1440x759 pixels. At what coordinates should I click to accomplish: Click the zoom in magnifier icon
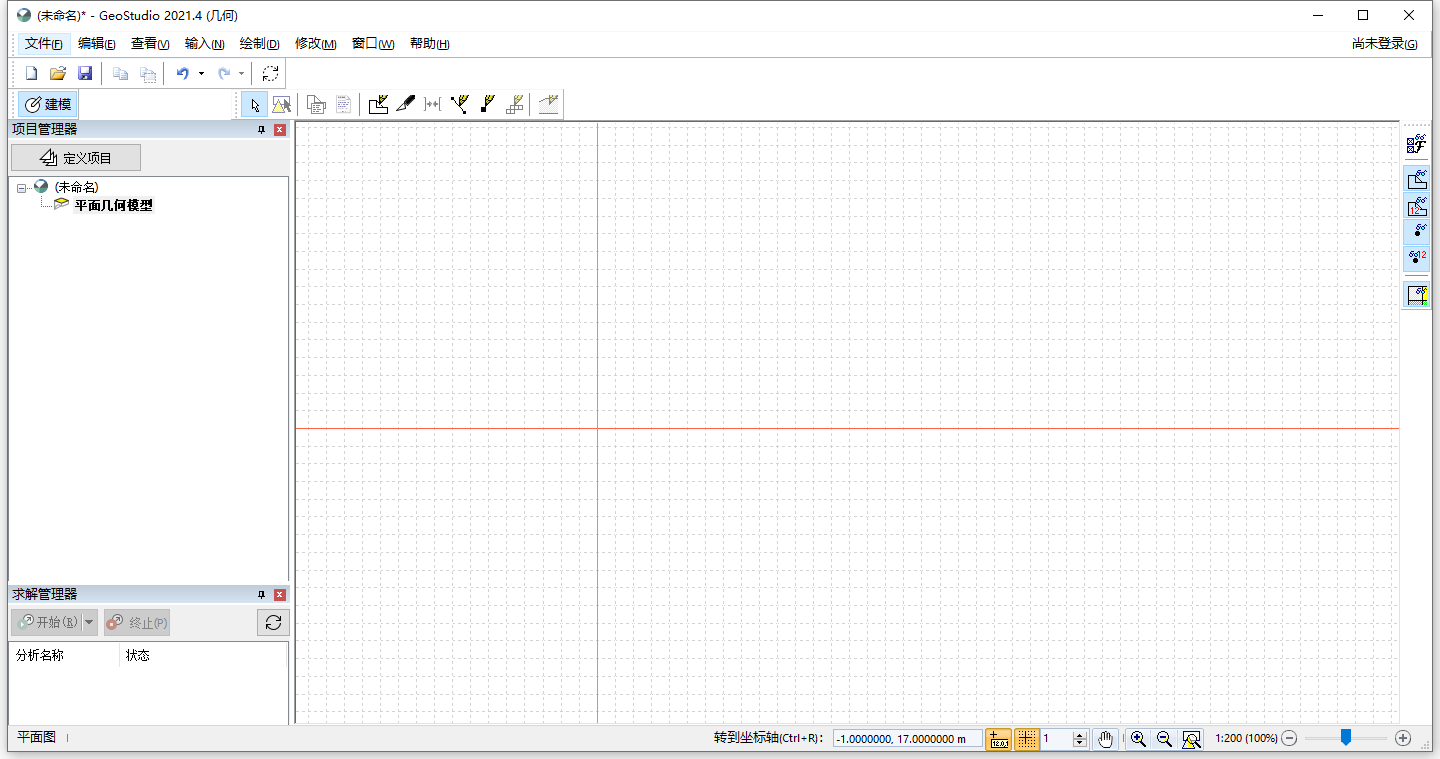pyautogui.click(x=1138, y=739)
